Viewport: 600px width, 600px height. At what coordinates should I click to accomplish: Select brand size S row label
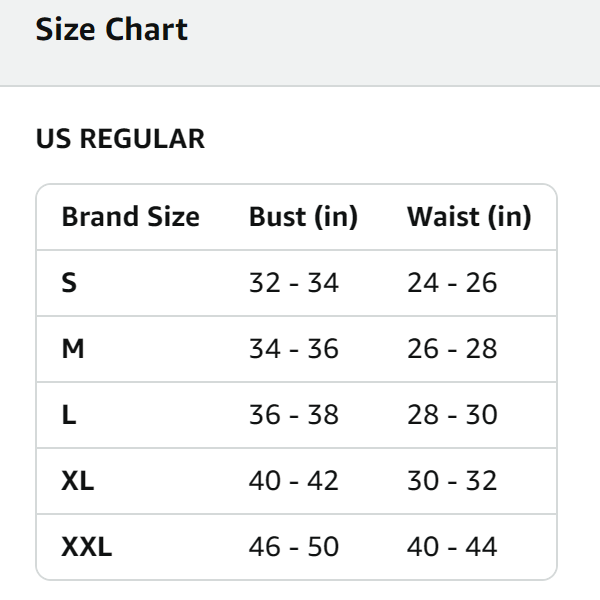69,283
